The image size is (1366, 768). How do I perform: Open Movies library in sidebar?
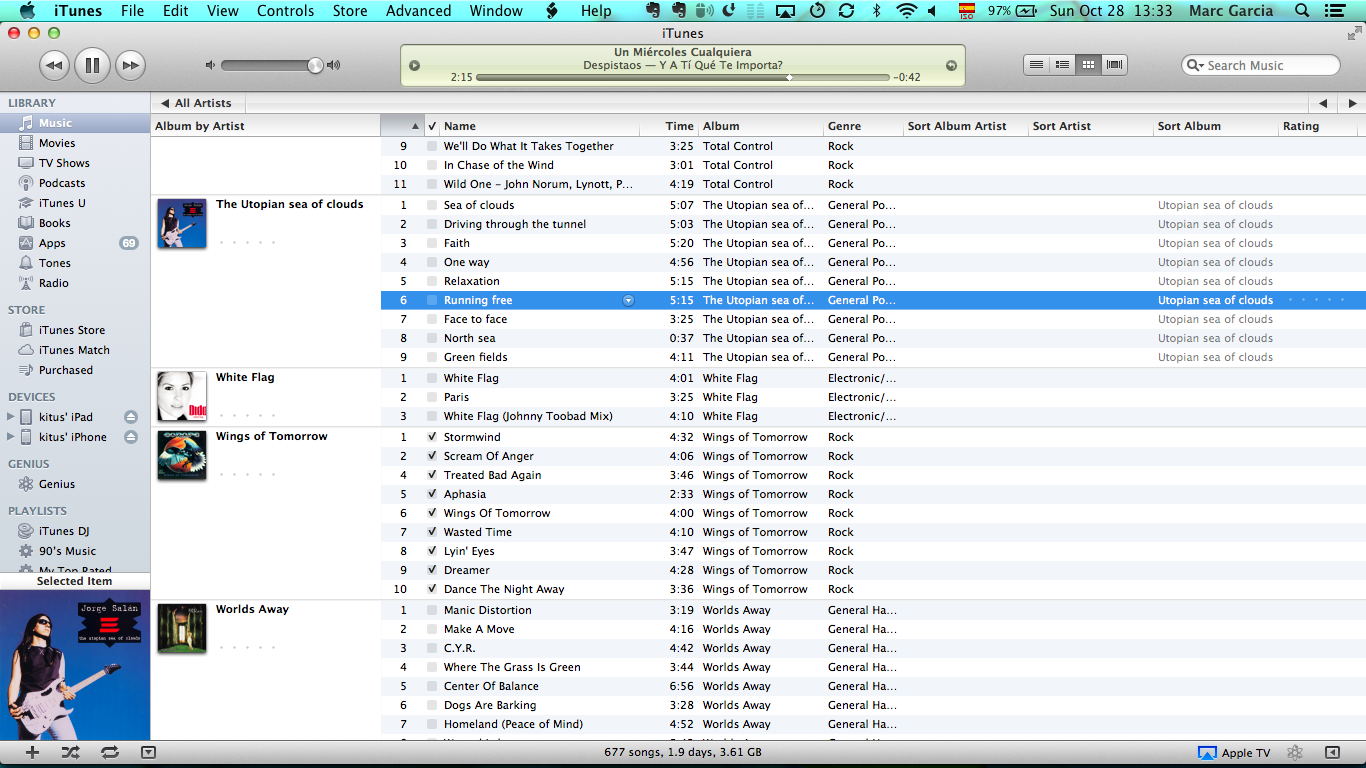[x=57, y=143]
